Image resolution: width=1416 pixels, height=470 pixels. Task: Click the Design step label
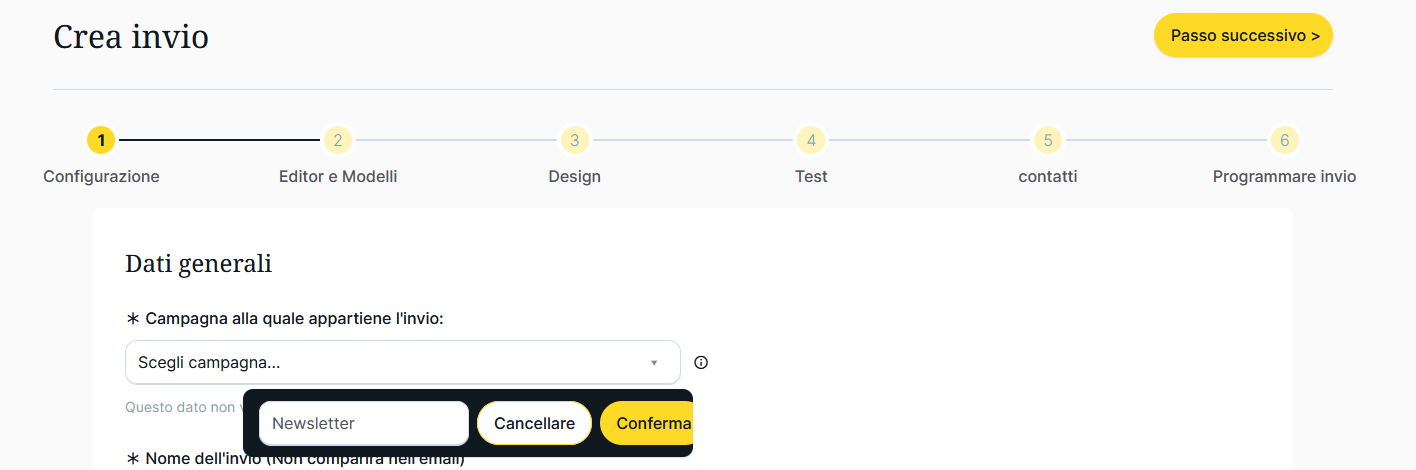click(574, 176)
